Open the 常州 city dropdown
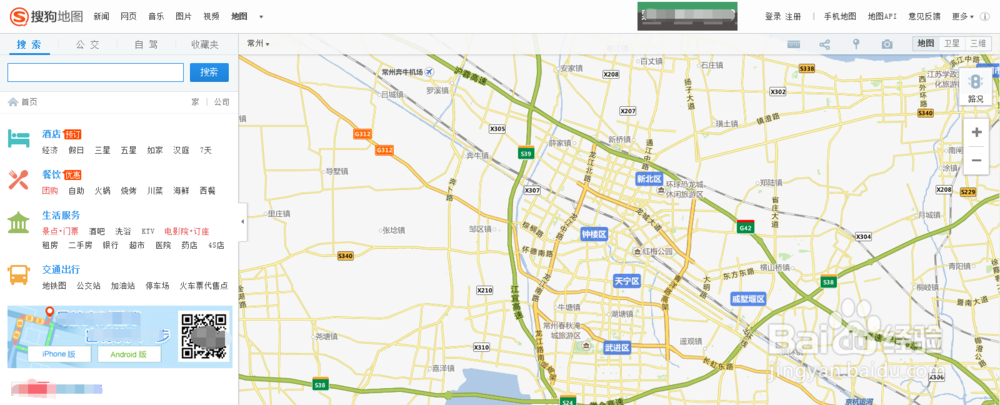 258,44
